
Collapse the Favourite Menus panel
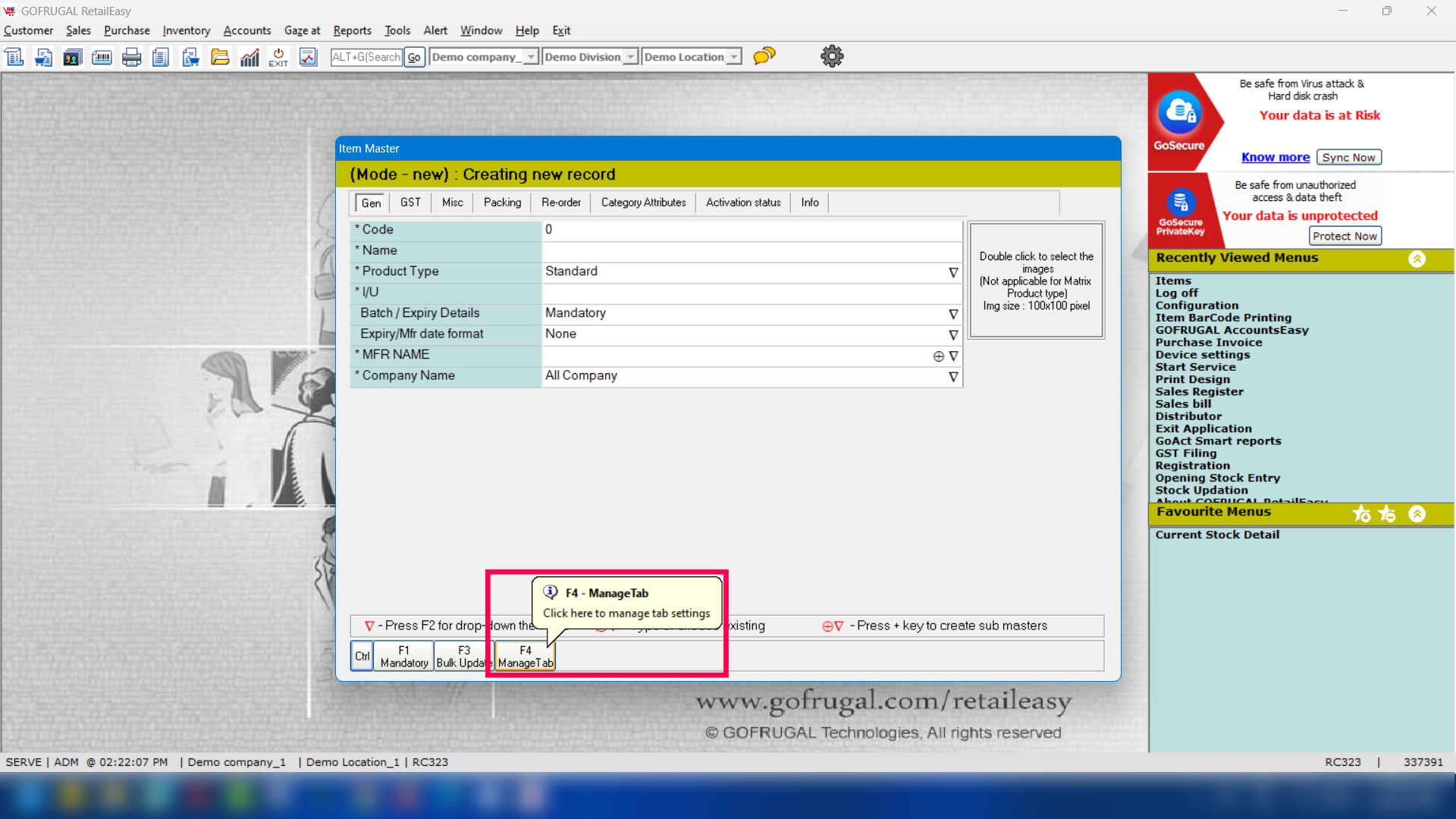(x=1417, y=514)
